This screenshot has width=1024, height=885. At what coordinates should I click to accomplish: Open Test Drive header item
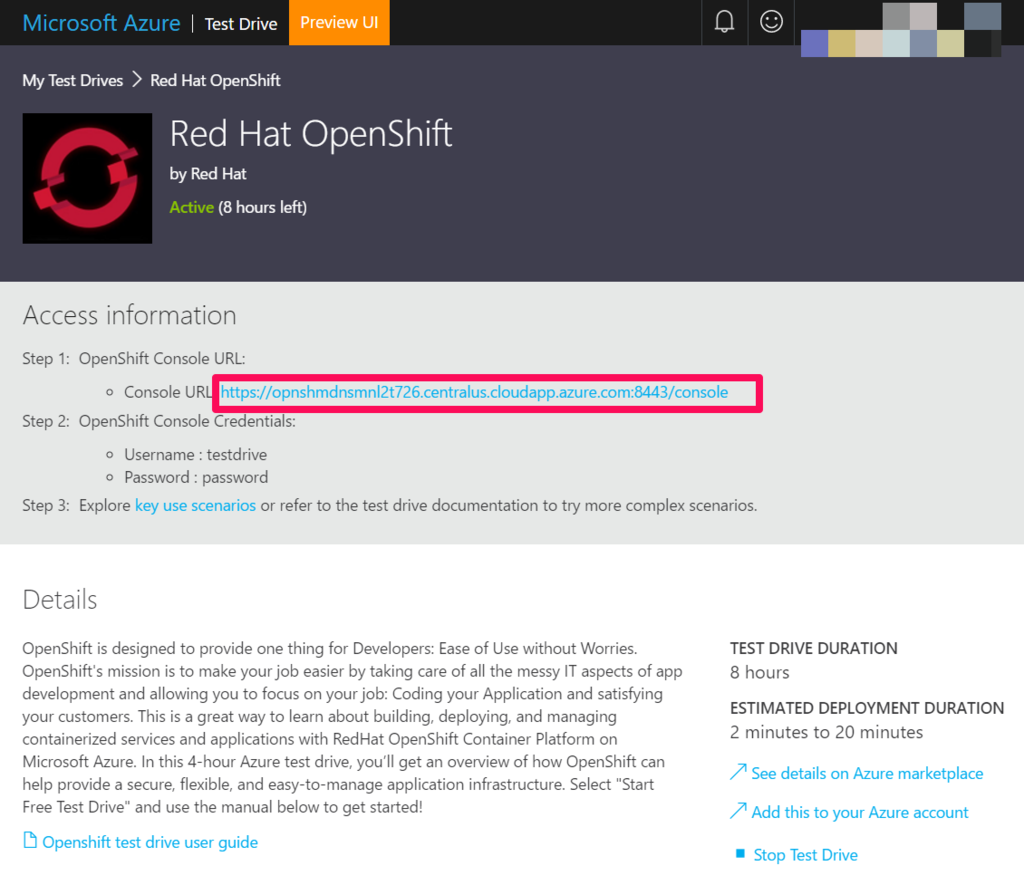[x=241, y=24]
